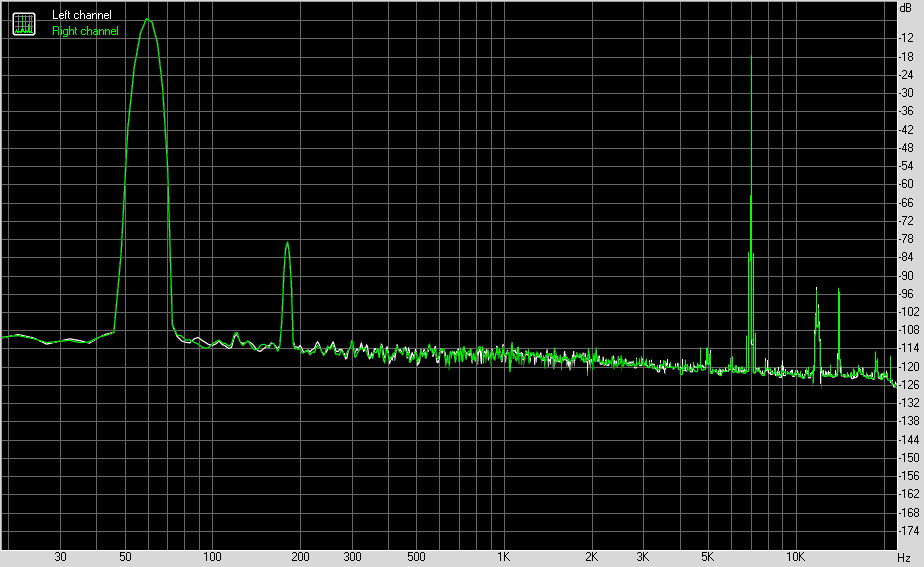The width and height of the screenshot is (924, 567).
Task: Click the -126 dB scale label
Action: pos(908,385)
